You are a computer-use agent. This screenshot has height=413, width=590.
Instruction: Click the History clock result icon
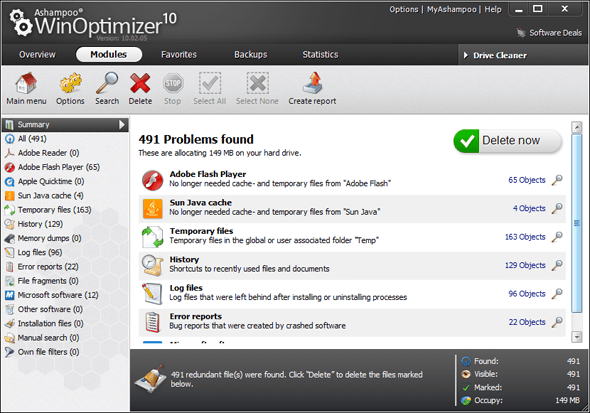[152, 265]
